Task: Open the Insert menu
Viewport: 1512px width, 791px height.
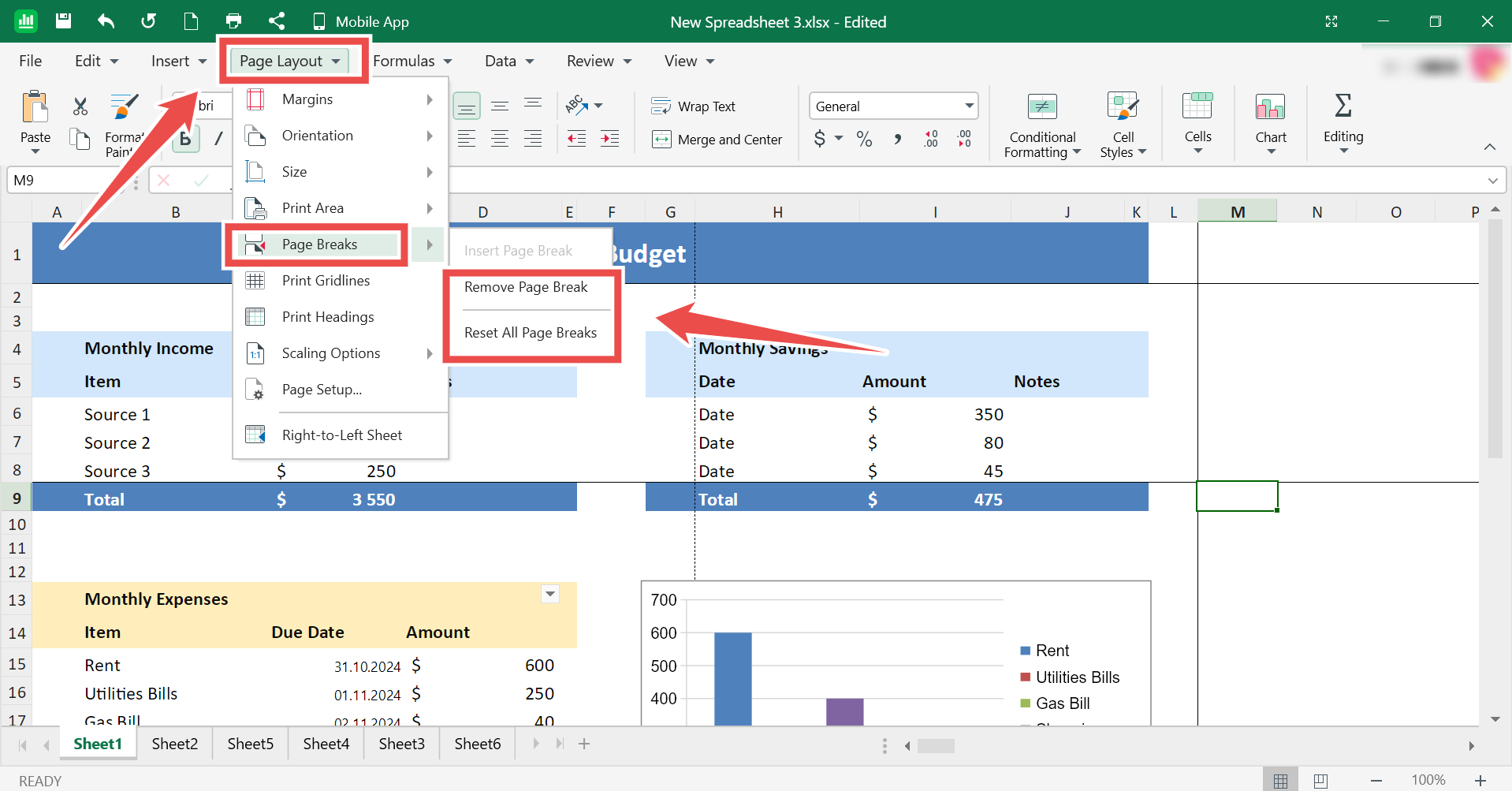Action: pos(179,61)
